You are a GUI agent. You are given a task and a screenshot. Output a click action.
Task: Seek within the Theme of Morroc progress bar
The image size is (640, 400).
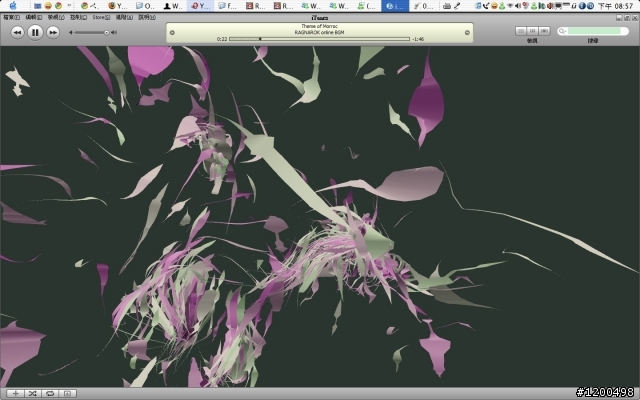[x=320, y=39]
